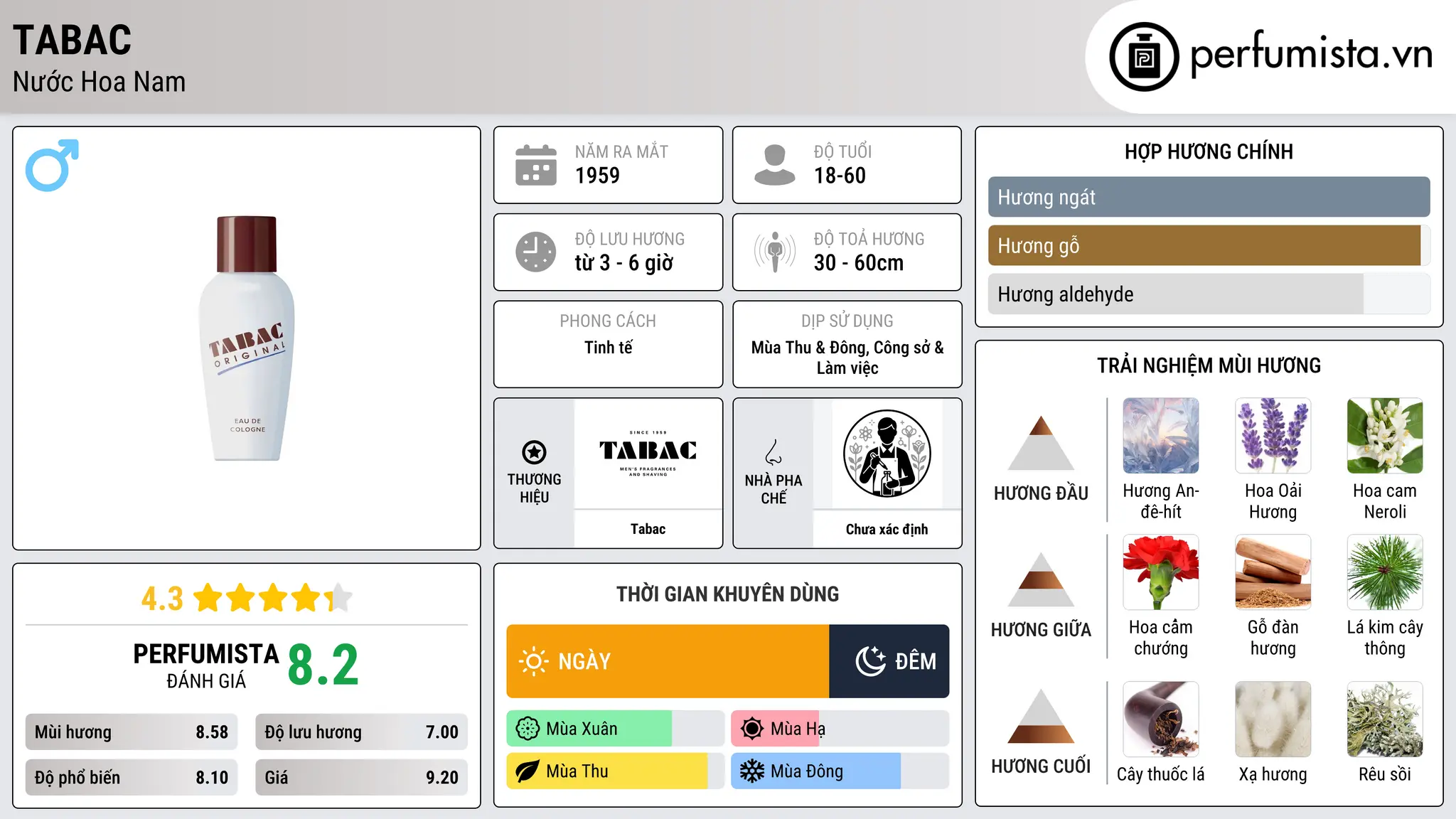Click the Hương ngát accord bar
The image size is (1456, 819).
tap(1209, 197)
